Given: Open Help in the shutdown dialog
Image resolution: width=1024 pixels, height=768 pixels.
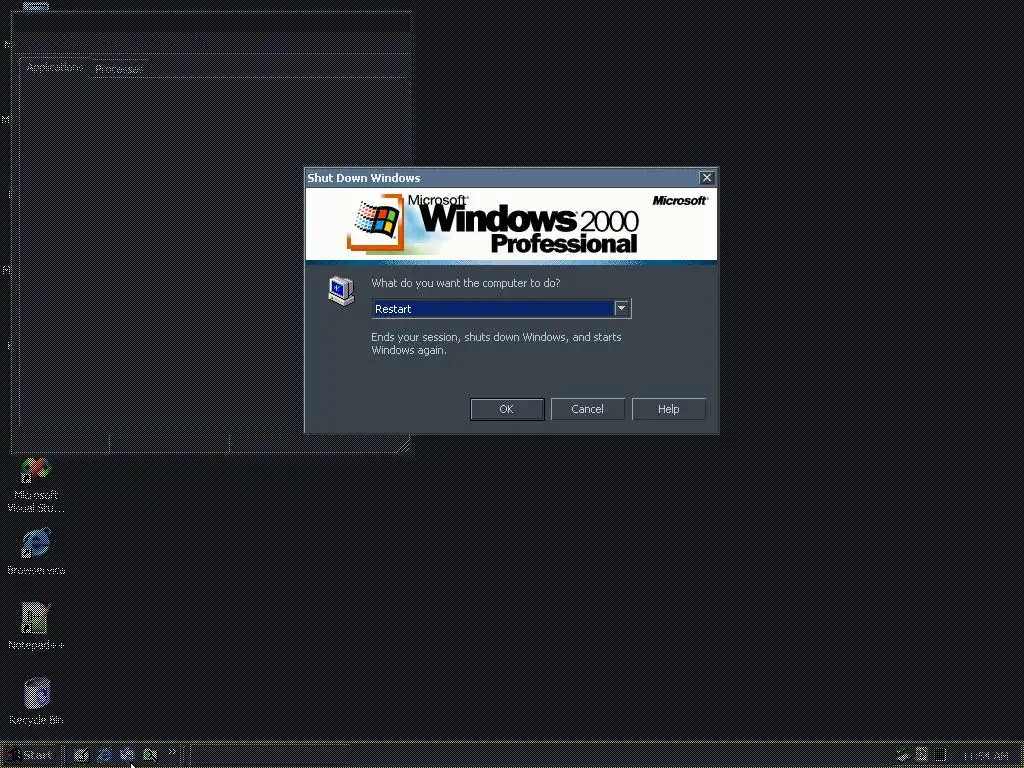Looking at the screenshot, I should (x=668, y=409).
